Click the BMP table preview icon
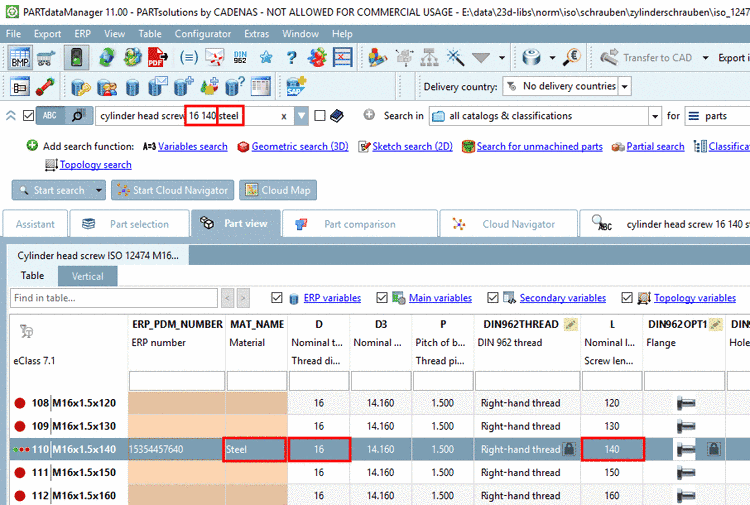The image size is (750, 505). click(20, 58)
